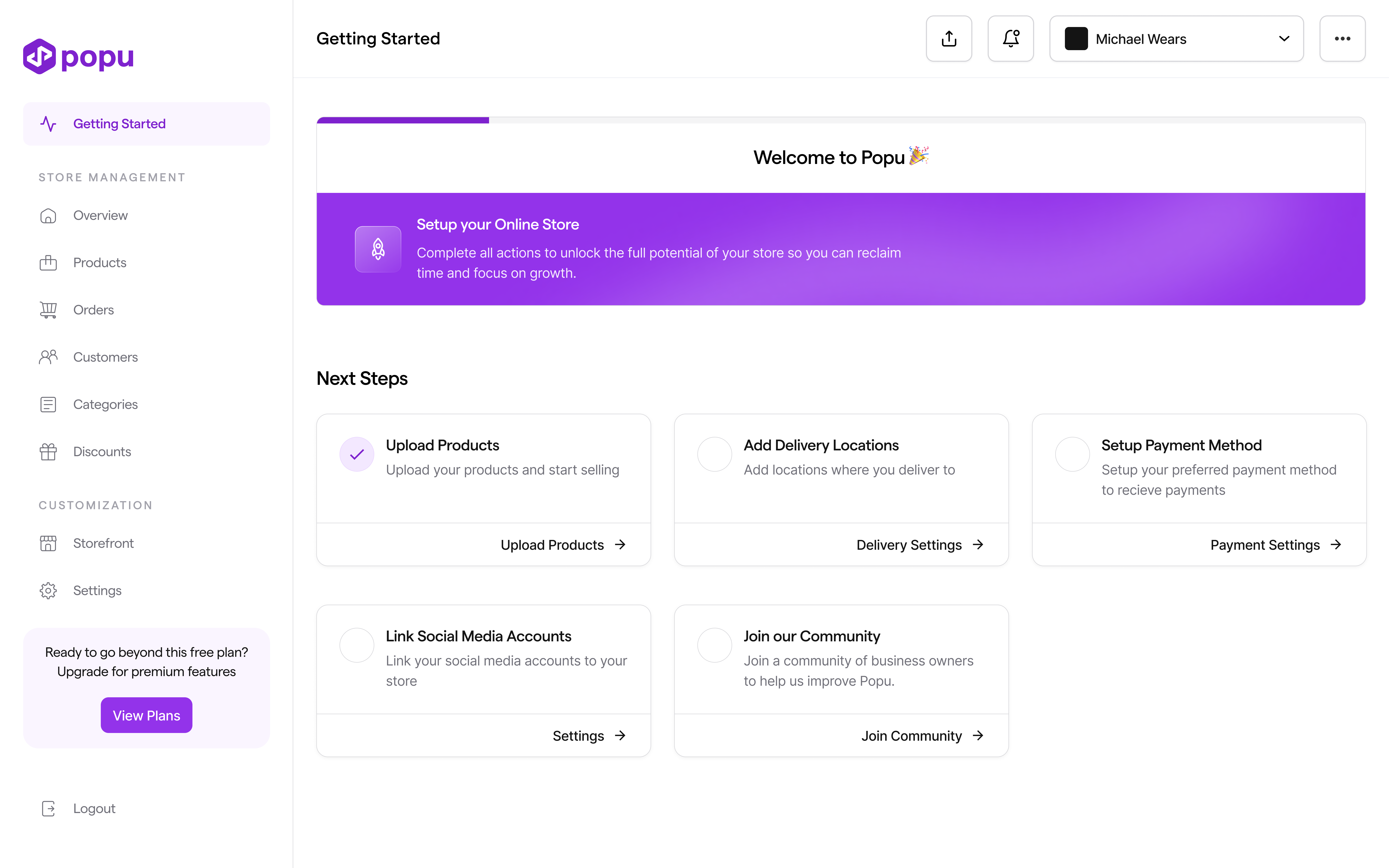This screenshot has height=868, width=1389.
Task: Click the Orders cart icon in sidebar
Action: click(48, 310)
